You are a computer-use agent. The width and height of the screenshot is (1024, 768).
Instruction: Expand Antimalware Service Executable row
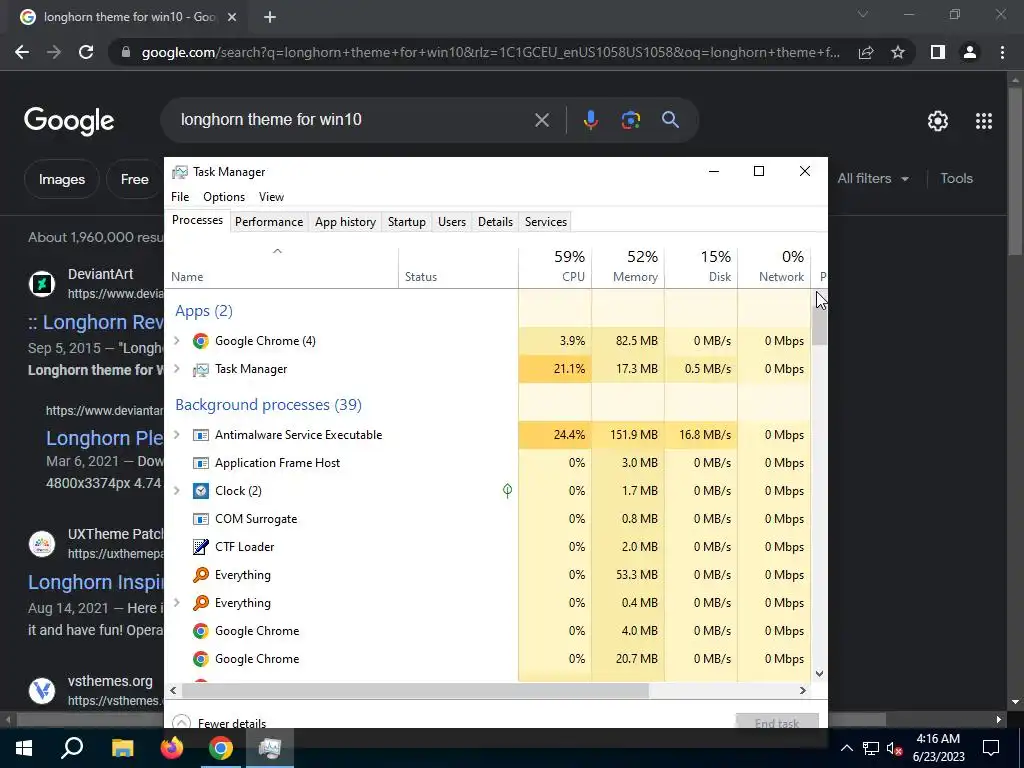176,435
